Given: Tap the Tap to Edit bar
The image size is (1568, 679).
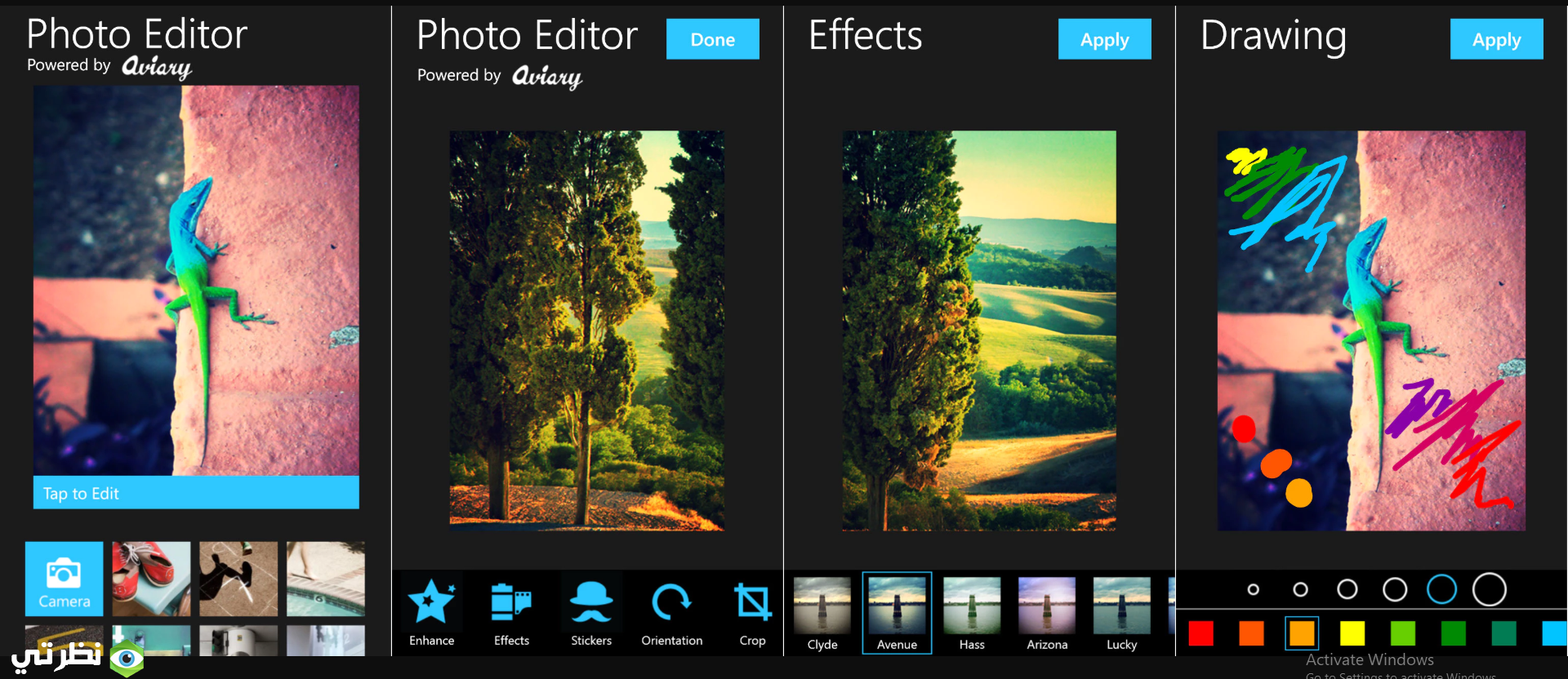Looking at the screenshot, I should coord(196,493).
